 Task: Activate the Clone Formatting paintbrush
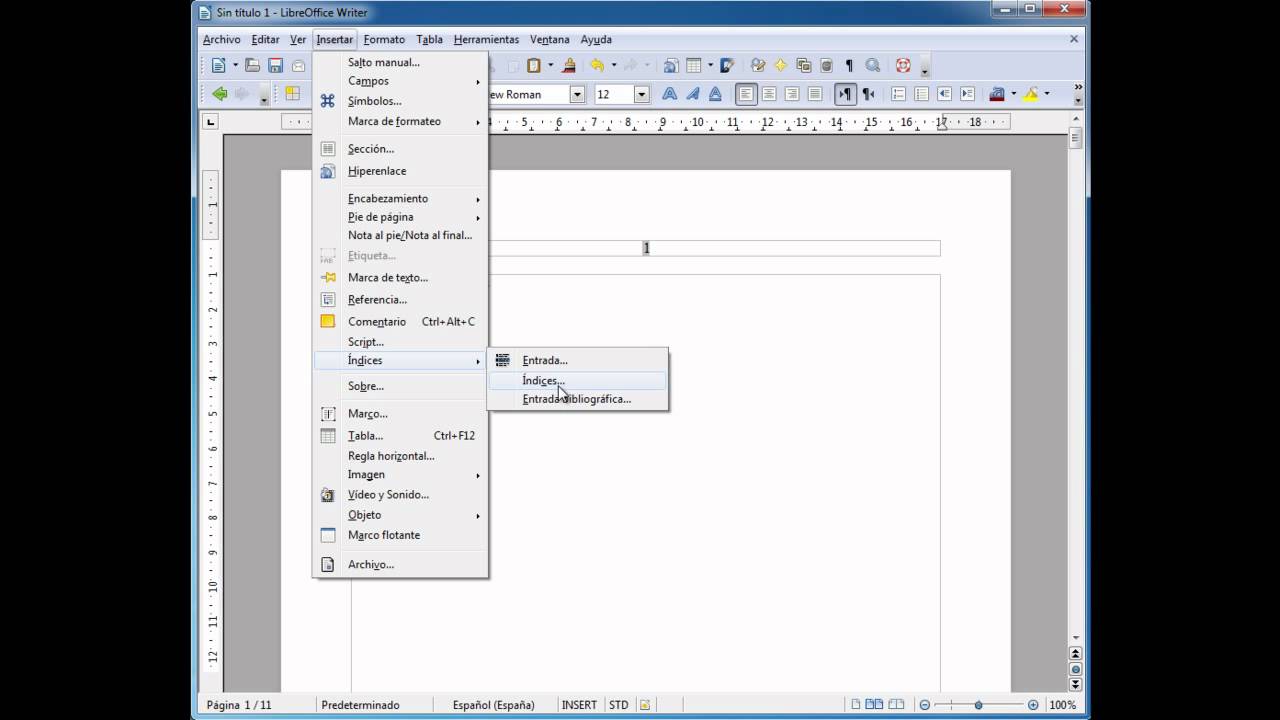[569, 66]
